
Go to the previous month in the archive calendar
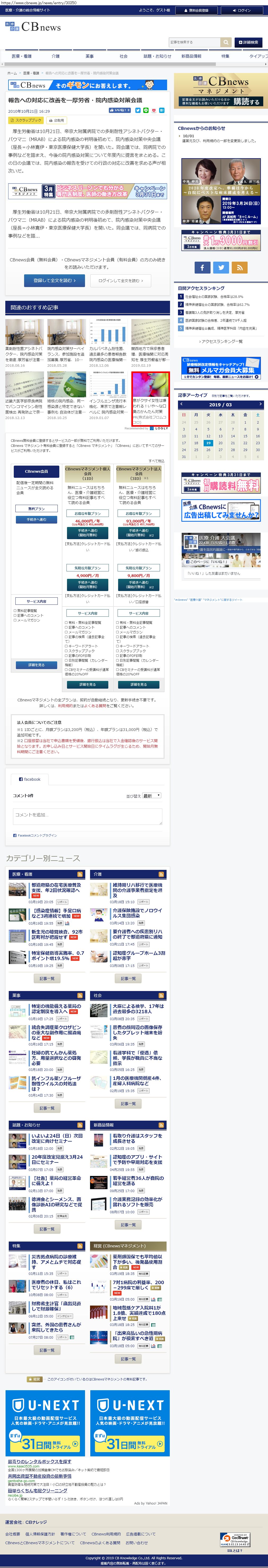tap(181, 404)
